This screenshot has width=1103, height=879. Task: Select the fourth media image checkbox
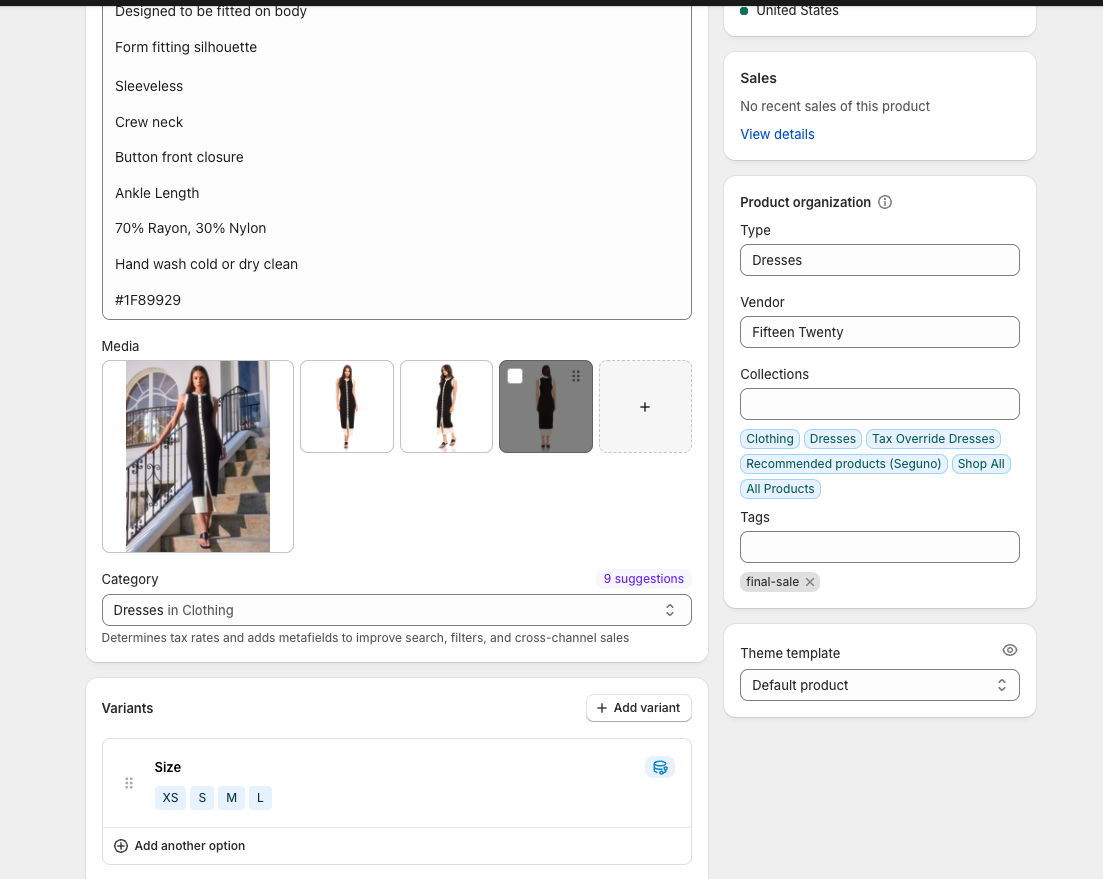(x=515, y=376)
